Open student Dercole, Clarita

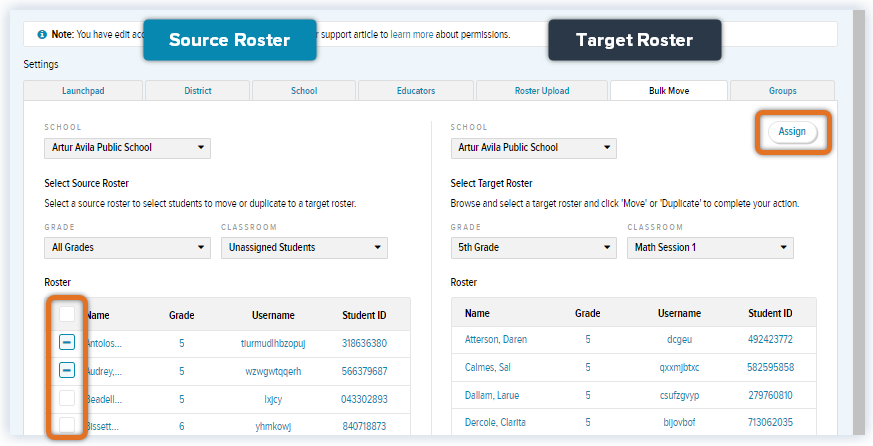point(495,422)
